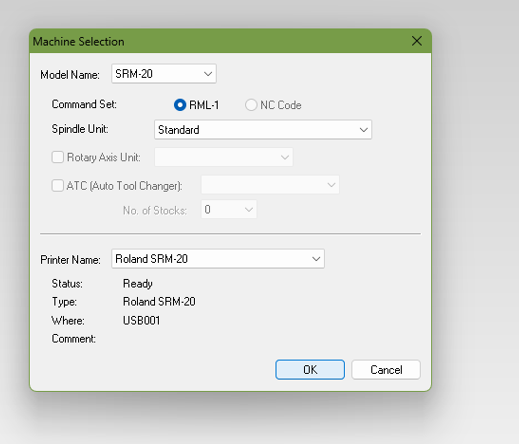Click the "Command Set:" label
This screenshot has width=519, height=444.
coord(84,104)
